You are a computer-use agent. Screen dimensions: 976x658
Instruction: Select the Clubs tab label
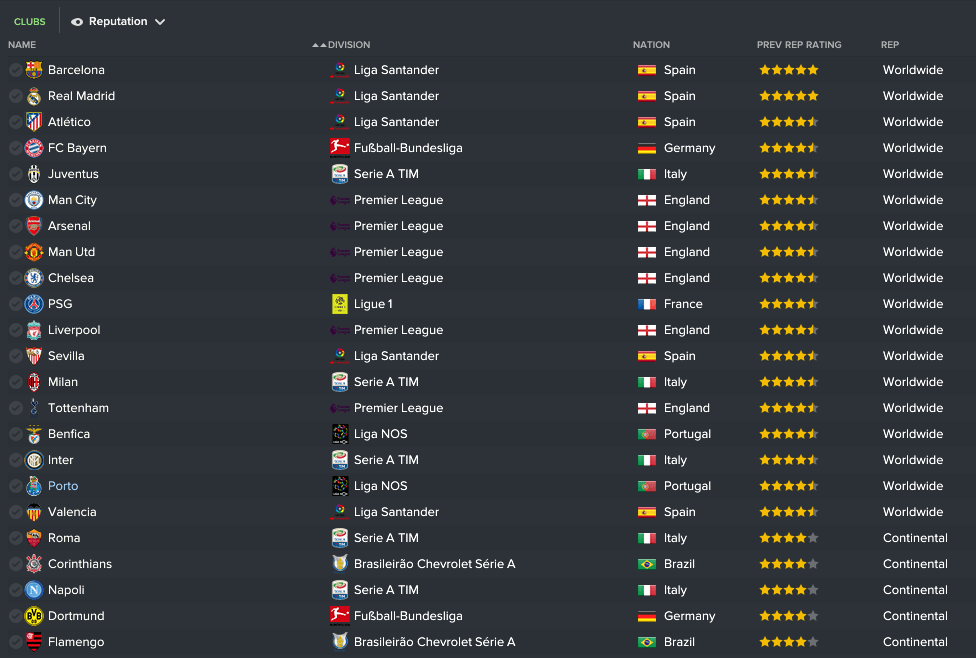[x=30, y=22]
